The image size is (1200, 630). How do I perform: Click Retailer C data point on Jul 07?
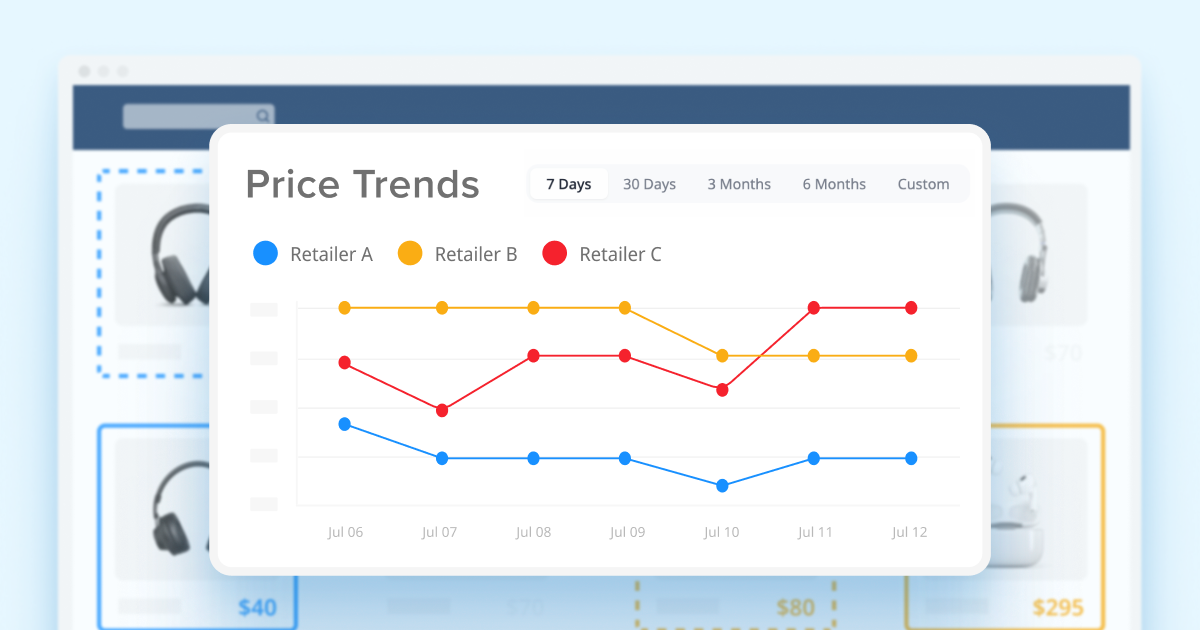point(442,410)
